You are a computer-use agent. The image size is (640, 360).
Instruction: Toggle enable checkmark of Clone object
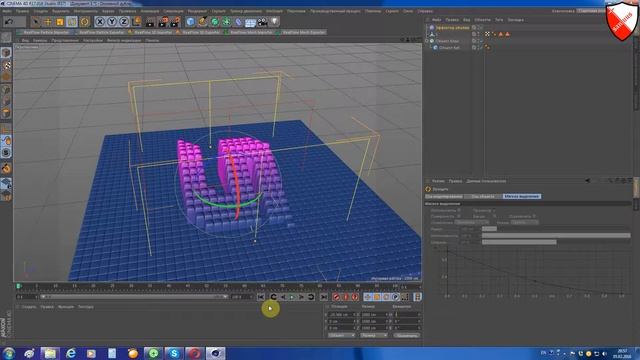click(481, 41)
